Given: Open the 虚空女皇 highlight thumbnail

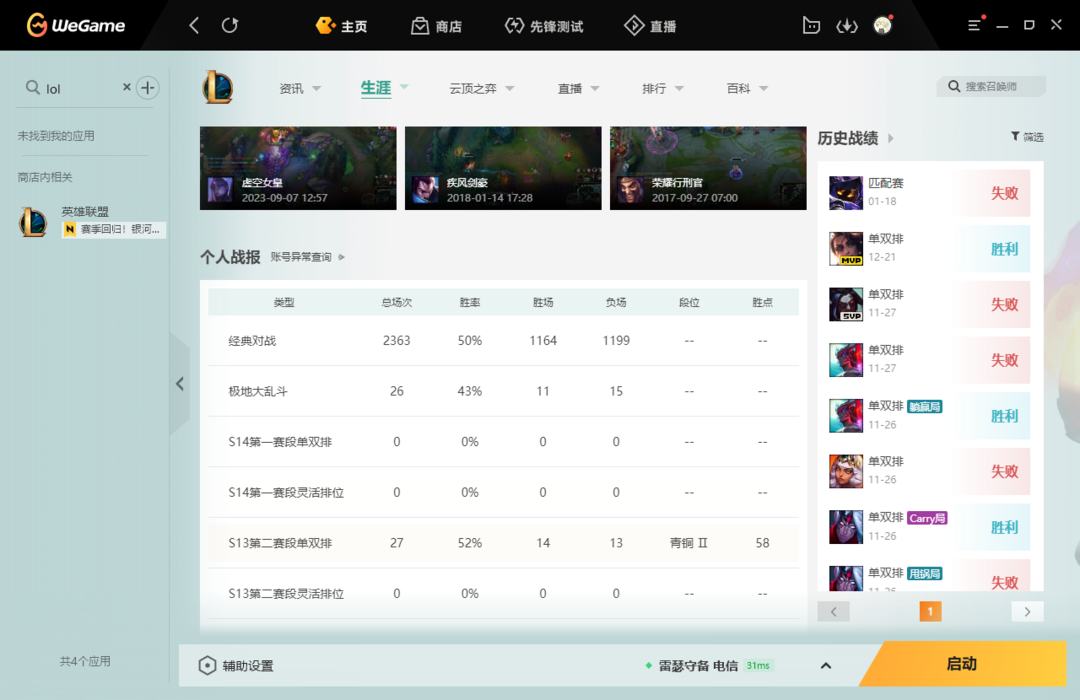Looking at the screenshot, I should tap(298, 168).
